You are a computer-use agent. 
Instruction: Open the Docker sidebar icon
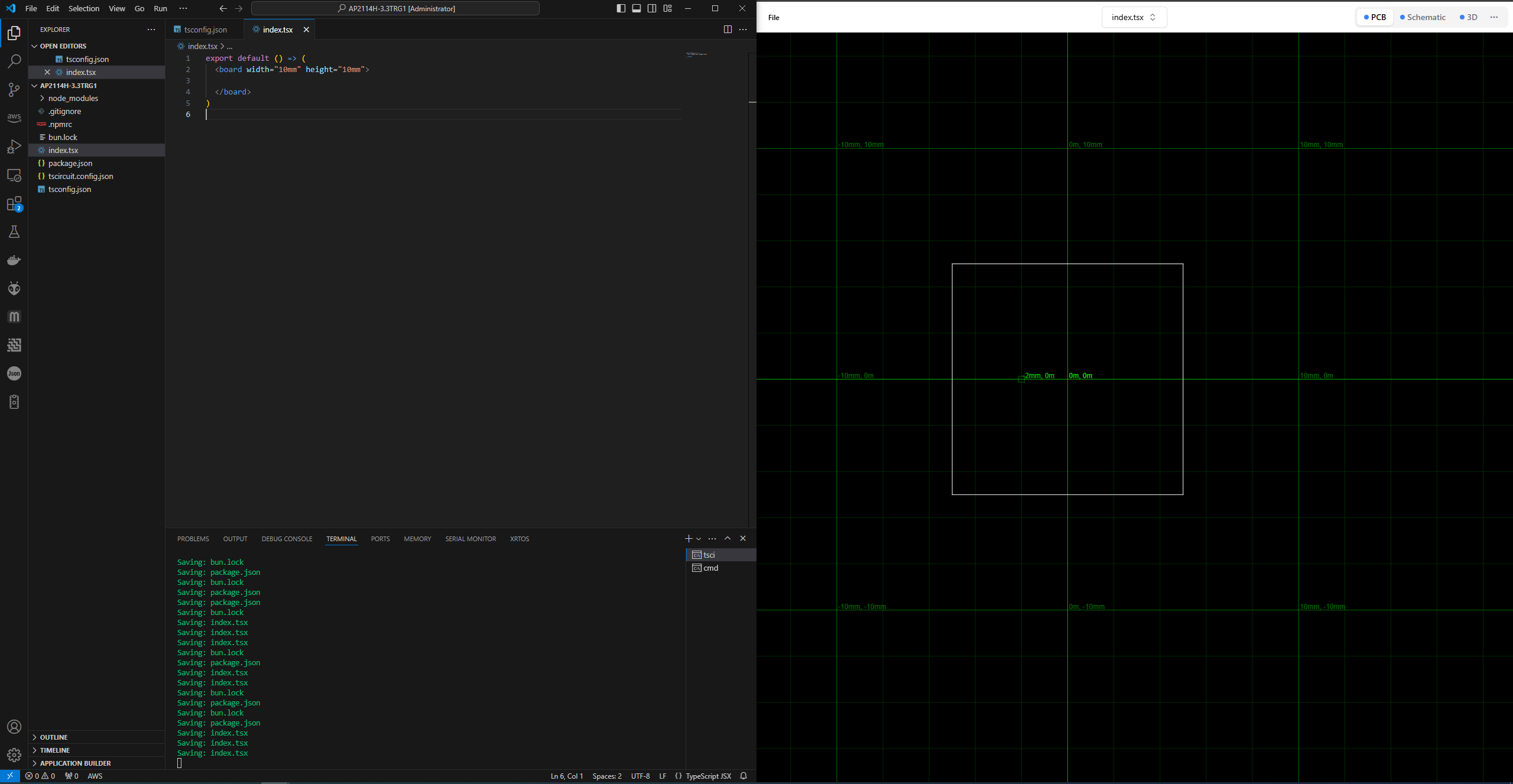(14, 260)
